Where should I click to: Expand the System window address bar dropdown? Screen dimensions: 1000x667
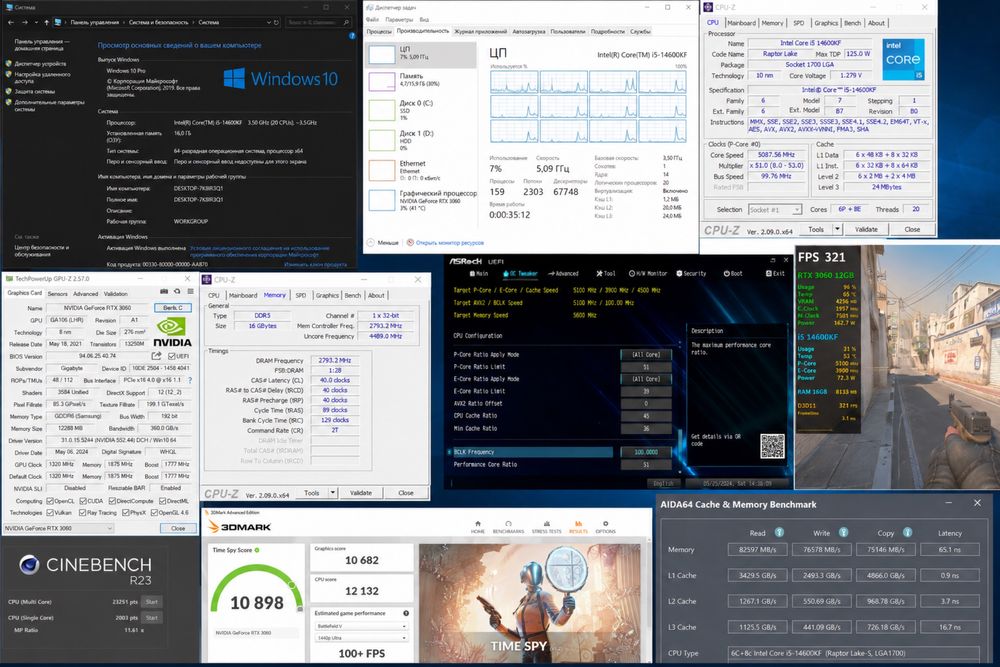[268, 22]
